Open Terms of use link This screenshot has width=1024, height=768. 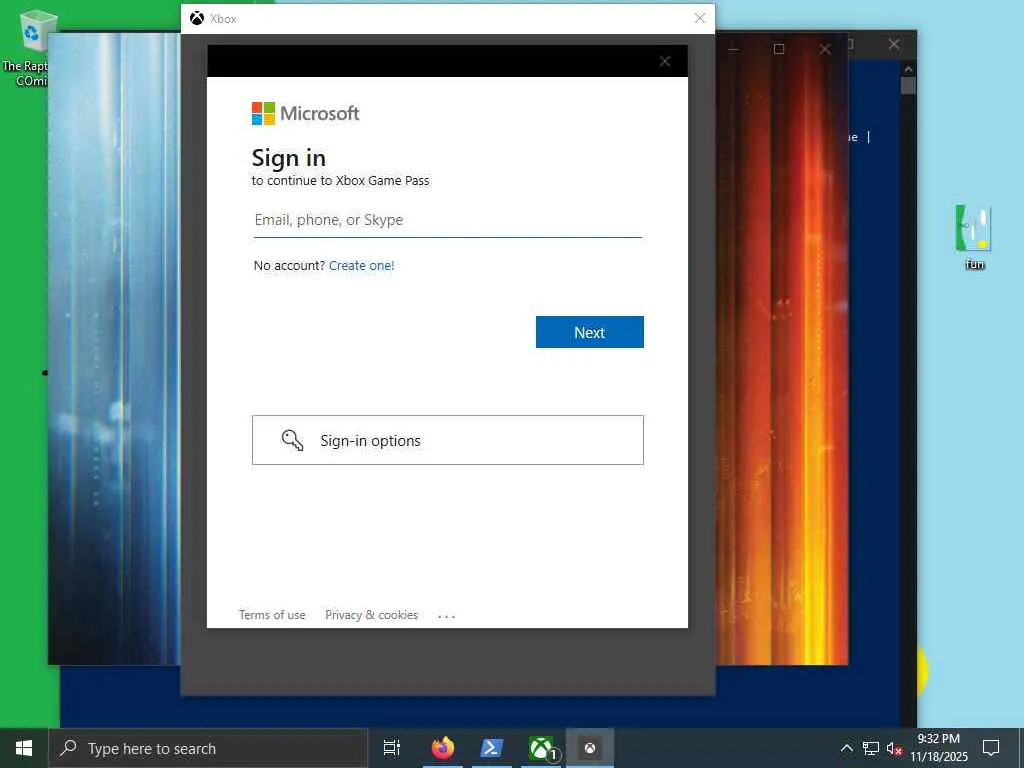tap(272, 615)
